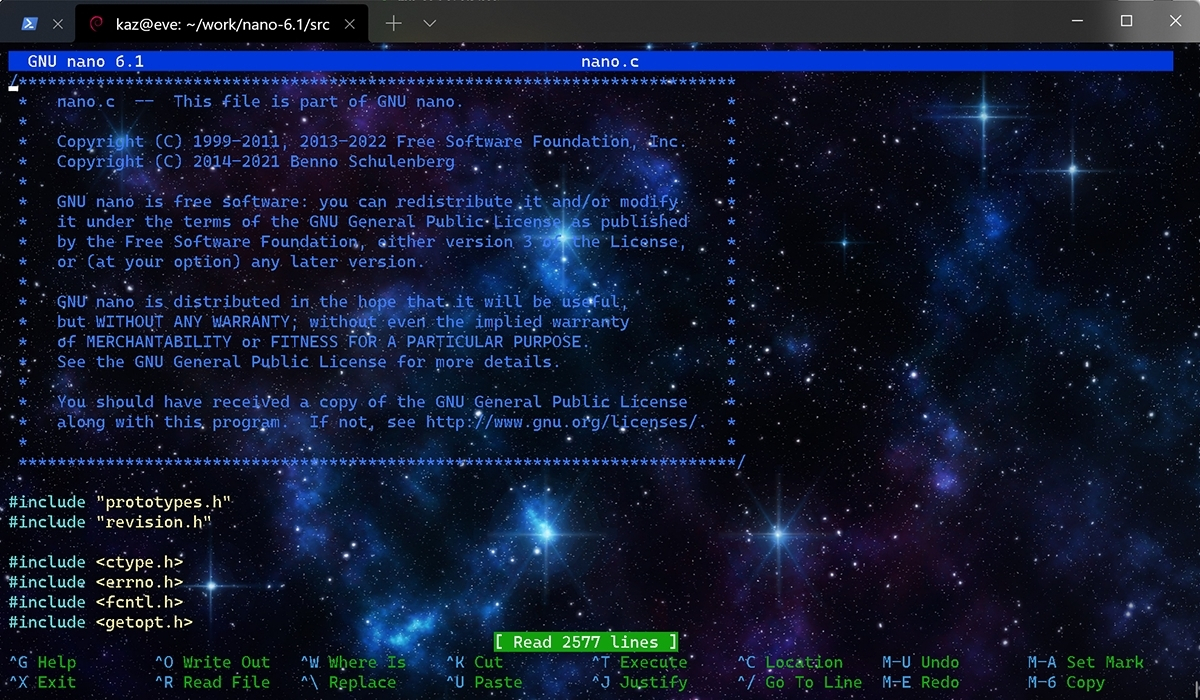Viewport: 1200px width, 700px height.
Task: Click the M-A Set Mark shortcut
Action: 1086,662
